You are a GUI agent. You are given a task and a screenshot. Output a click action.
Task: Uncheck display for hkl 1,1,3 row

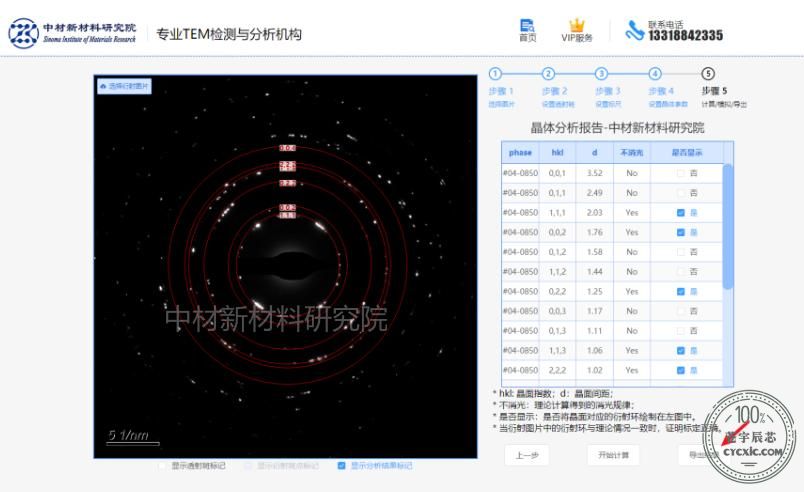680,351
